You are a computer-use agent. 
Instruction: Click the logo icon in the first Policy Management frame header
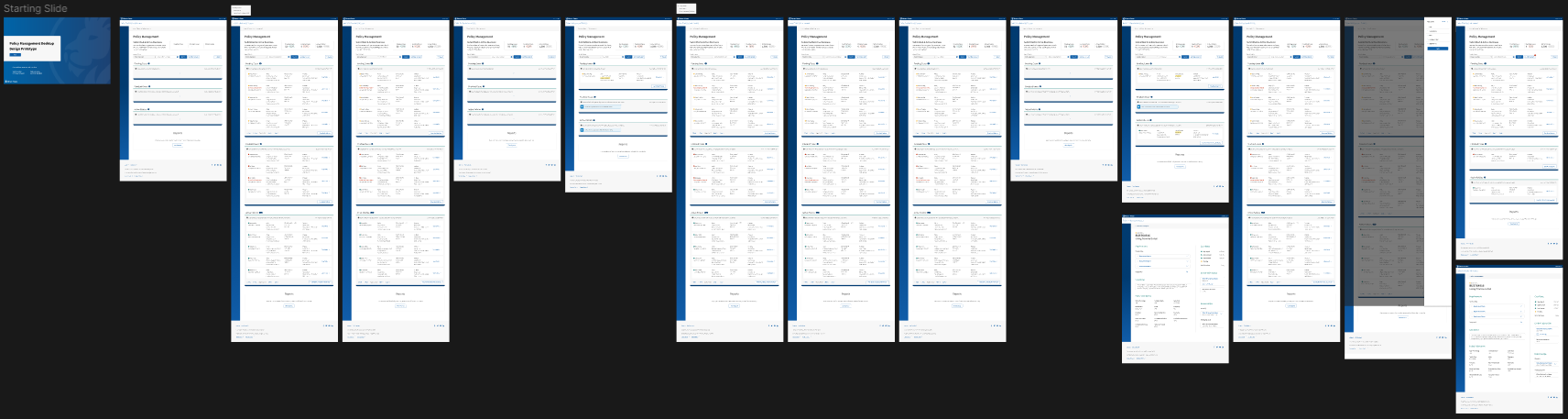(x=125, y=18)
